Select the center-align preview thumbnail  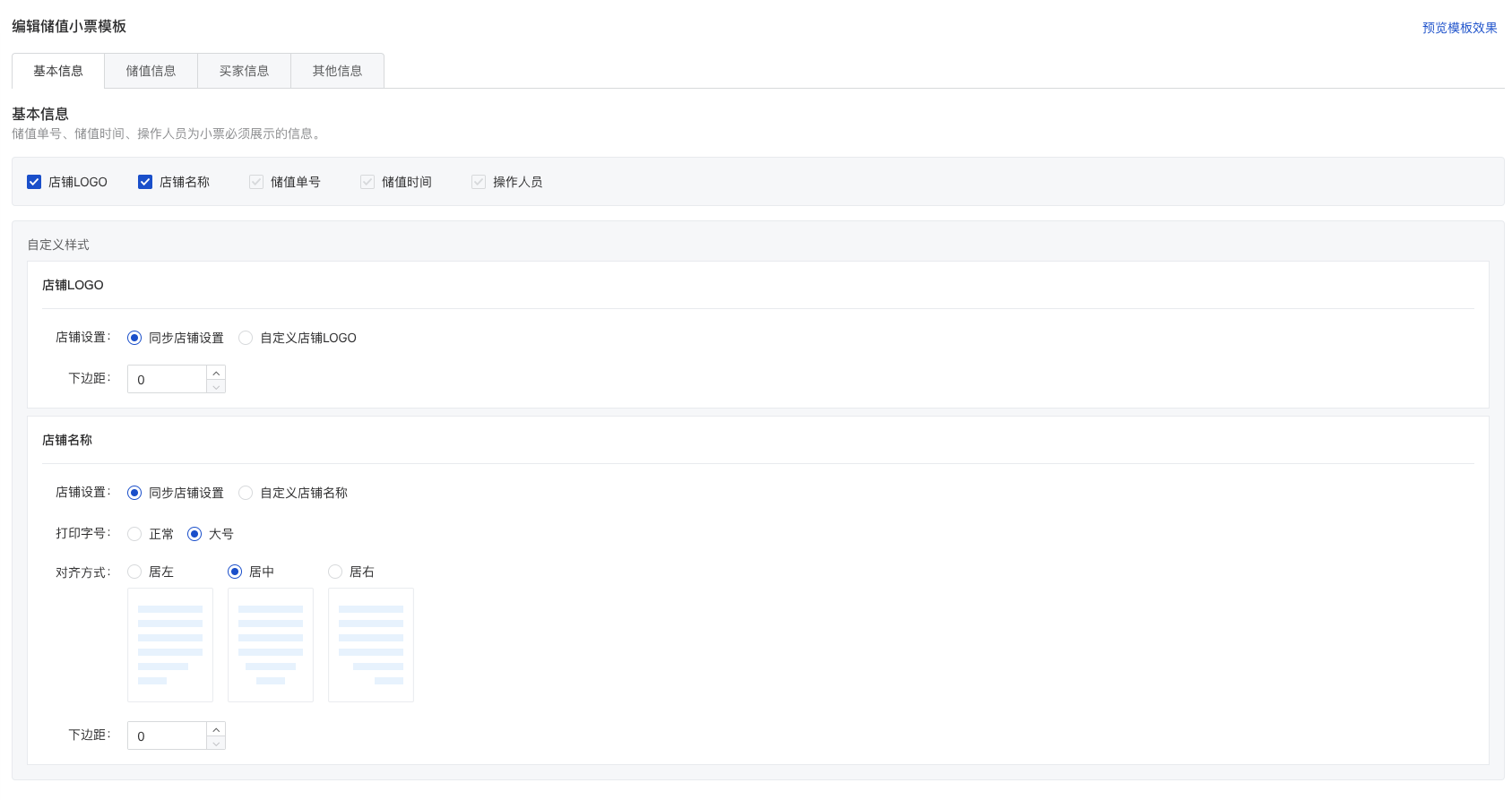click(271, 645)
